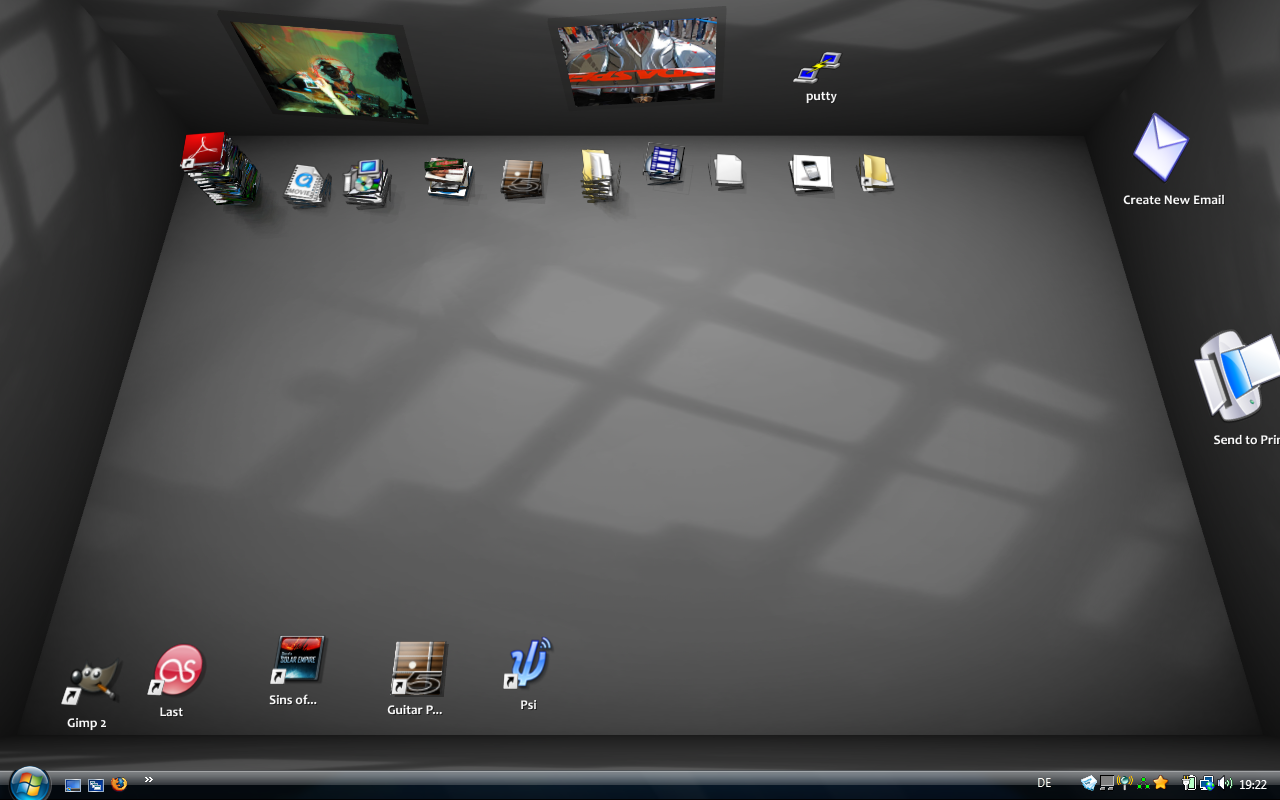Click the Create New Email envelope icon
This screenshot has width=1280, height=800.
click(1160, 148)
